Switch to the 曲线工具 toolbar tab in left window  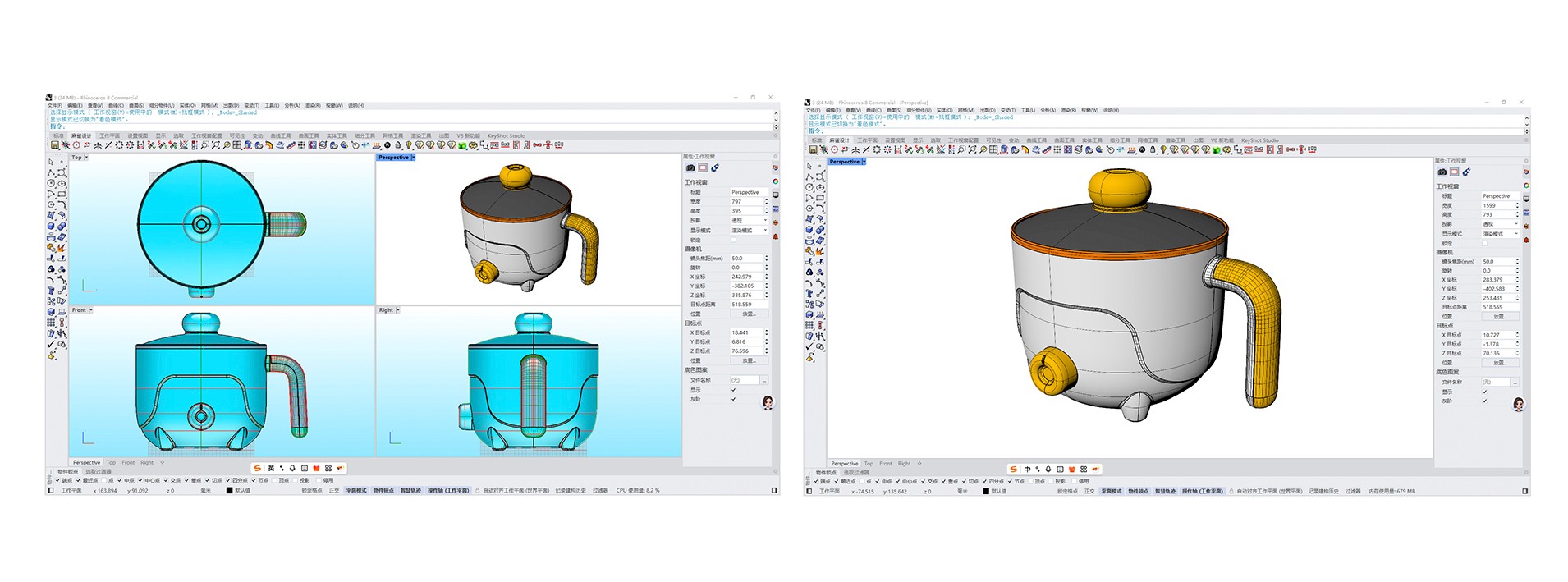click(281, 136)
